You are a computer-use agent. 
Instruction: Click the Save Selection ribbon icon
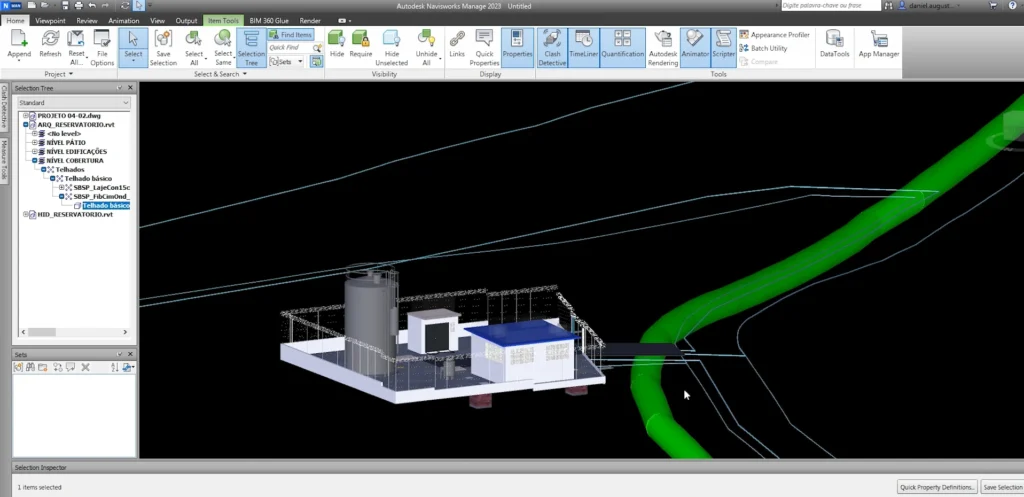pos(163,45)
